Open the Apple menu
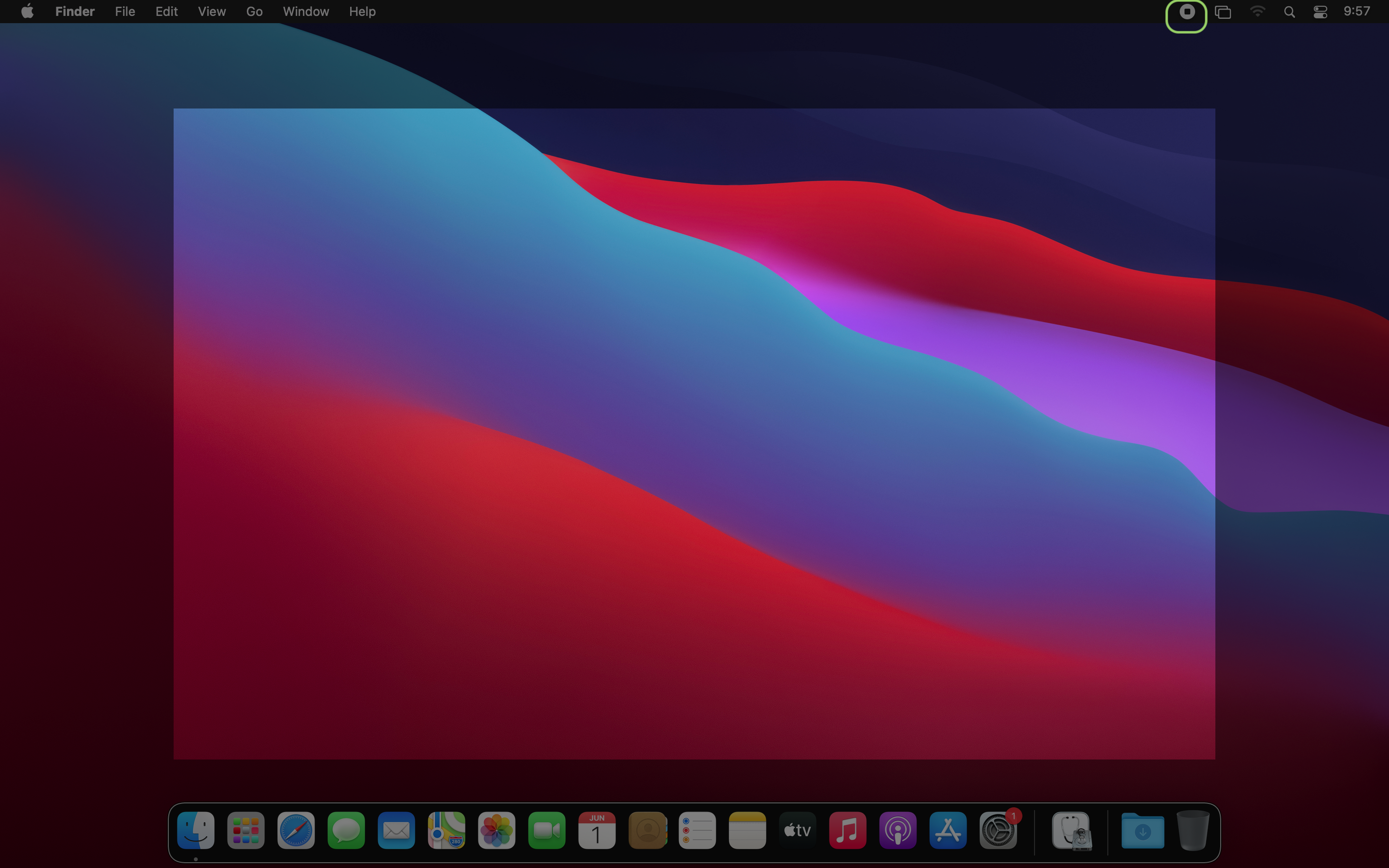The width and height of the screenshot is (1389, 868). [x=27, y=12]
